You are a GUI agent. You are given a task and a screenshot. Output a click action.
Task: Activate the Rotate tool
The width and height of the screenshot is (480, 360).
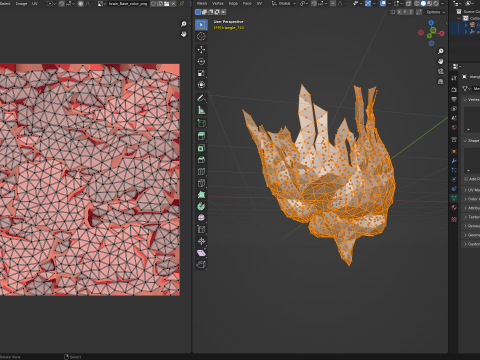coord(201,61)
